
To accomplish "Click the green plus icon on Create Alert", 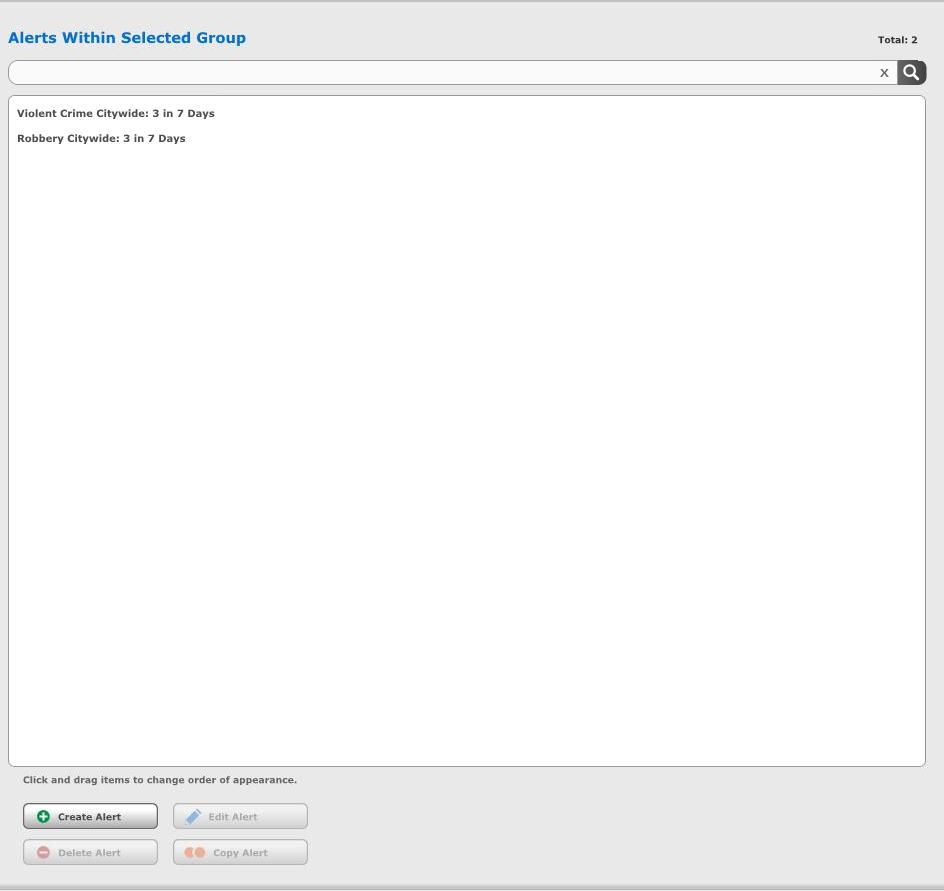I will 43,817.
